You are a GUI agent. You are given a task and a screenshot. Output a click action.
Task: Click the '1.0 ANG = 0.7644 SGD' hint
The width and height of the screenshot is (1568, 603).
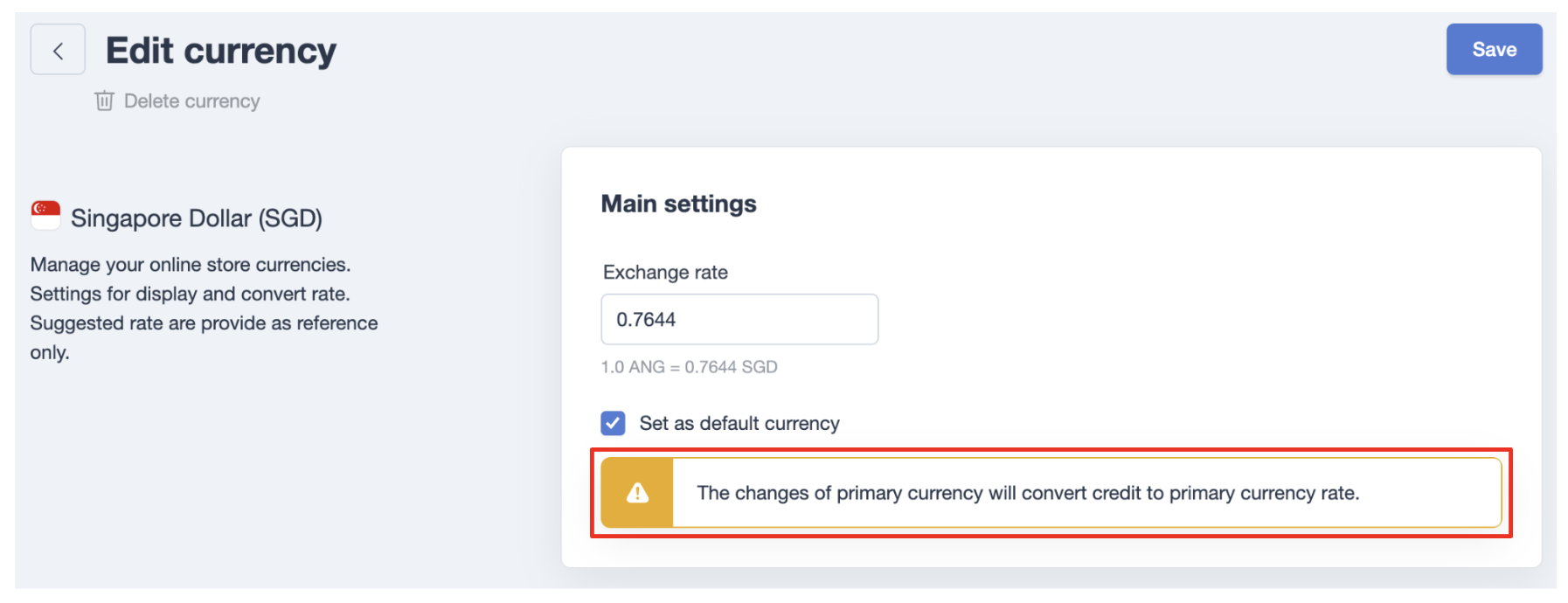(689, 367)
